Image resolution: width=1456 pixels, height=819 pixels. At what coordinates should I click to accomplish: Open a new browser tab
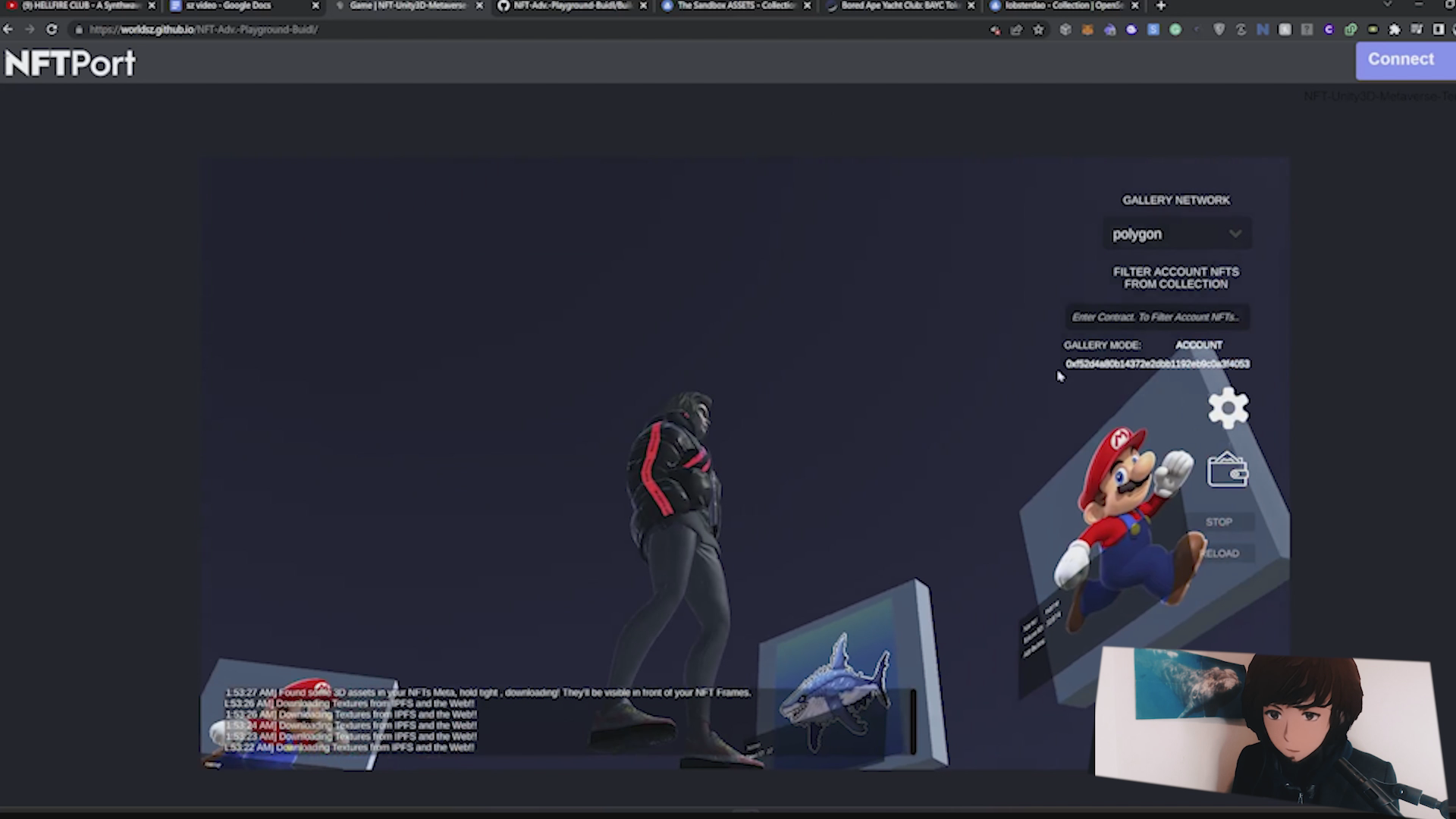[1161, 5]
